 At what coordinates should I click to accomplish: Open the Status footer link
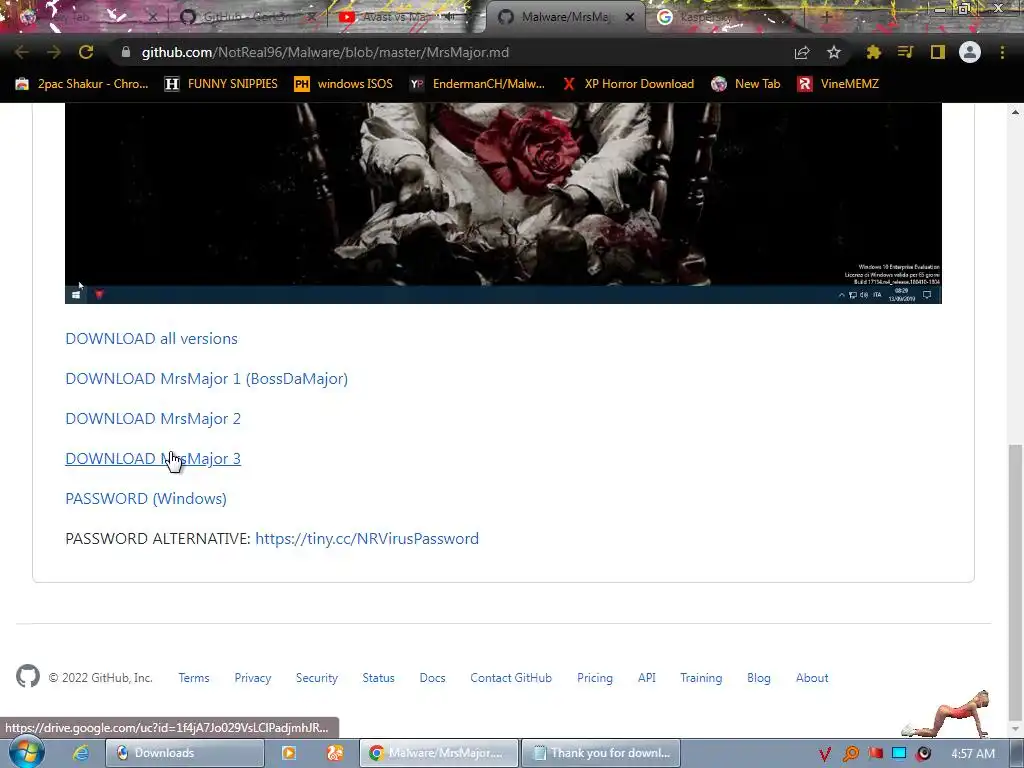tap(379, 678)
